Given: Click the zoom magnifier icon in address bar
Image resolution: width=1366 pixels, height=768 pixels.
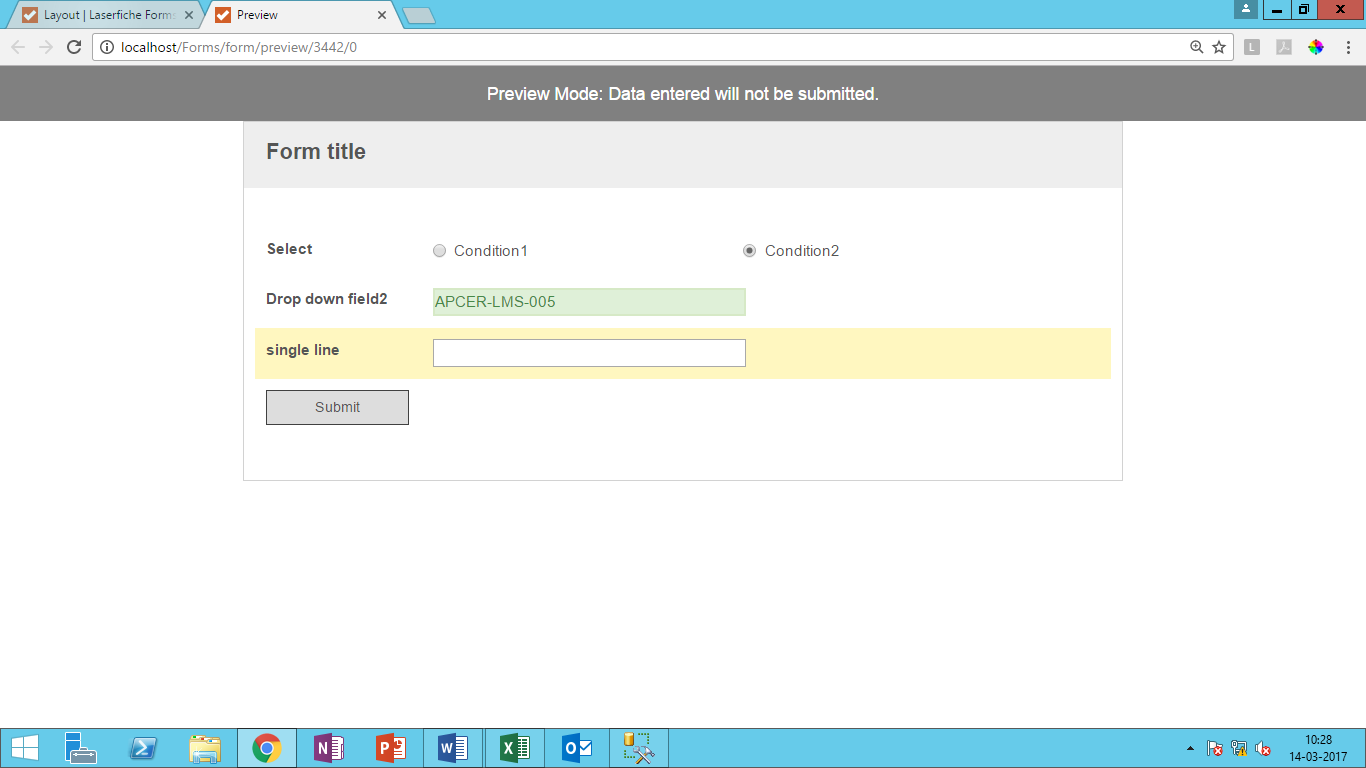Looking at the screenshot, I should pyautogui.click(x=1196, y=47).
